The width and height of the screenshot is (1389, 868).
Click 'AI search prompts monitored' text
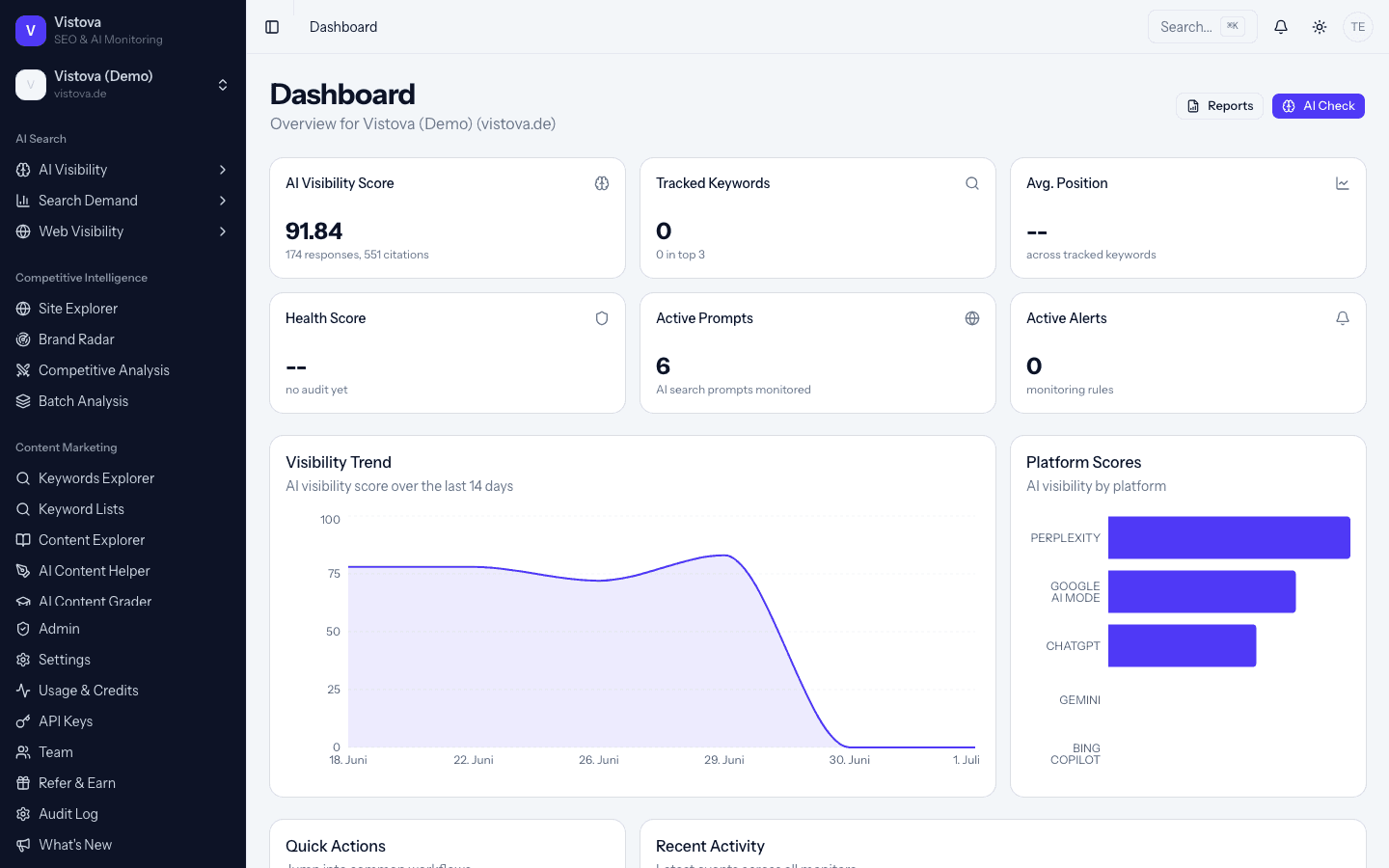tap(733, 390)
